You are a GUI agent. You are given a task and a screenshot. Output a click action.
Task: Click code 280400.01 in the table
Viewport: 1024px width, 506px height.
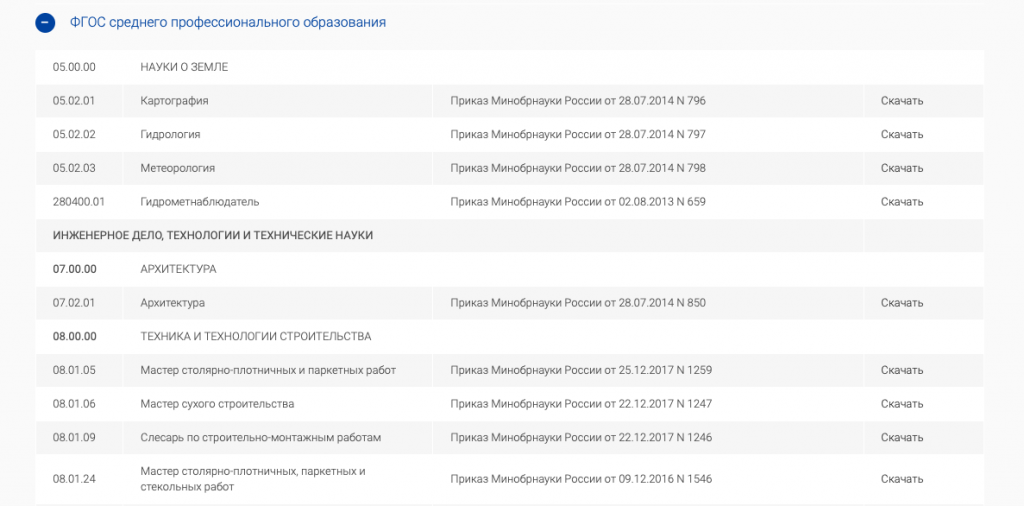(x=78, y=202)
